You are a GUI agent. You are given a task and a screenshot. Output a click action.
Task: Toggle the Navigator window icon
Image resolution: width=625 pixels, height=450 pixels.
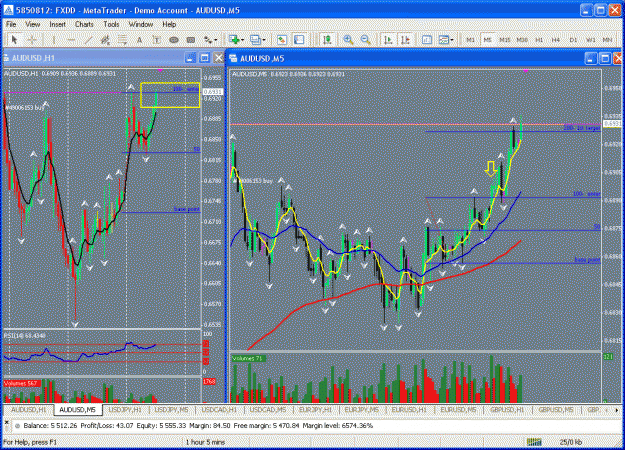pyautogui.click(x=299, y=40)
